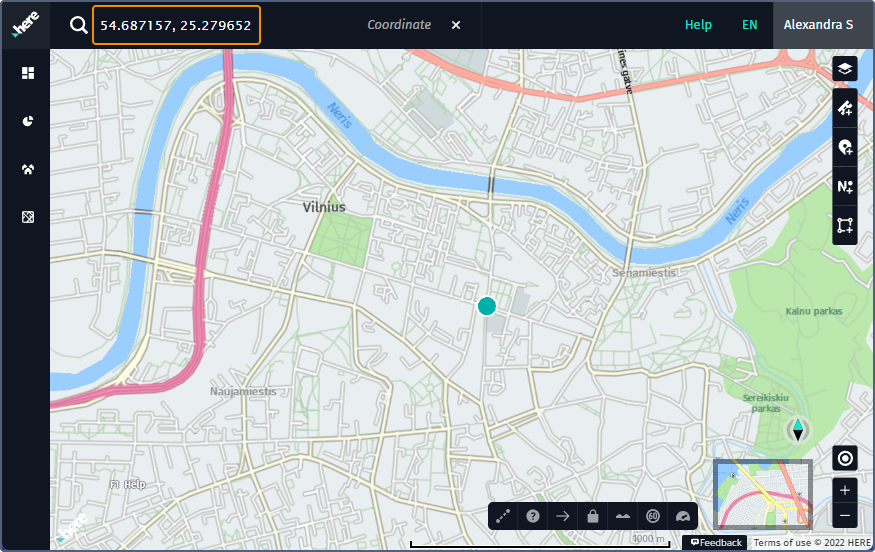Toggle the one-way arrow overlay

tap(563, 516)
